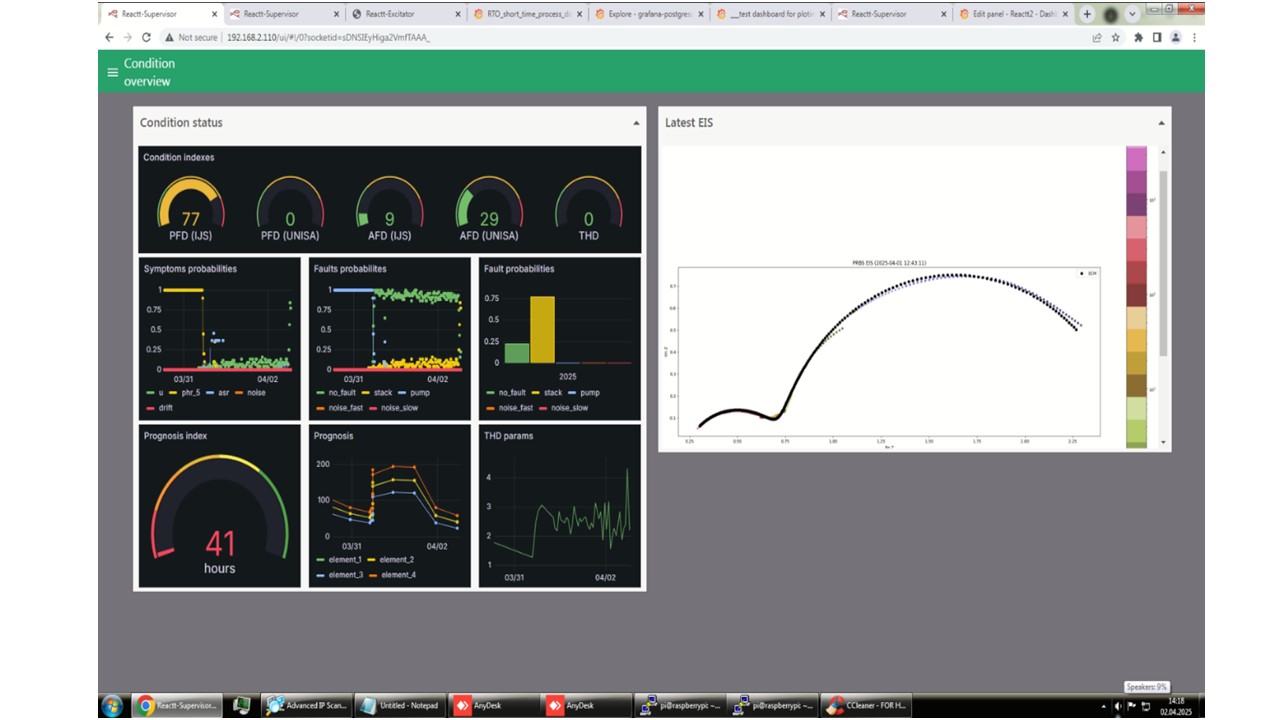Open the hamburger navigation menu
Image resolution: width=1280 pixels, height=720 pixels.
112,72
